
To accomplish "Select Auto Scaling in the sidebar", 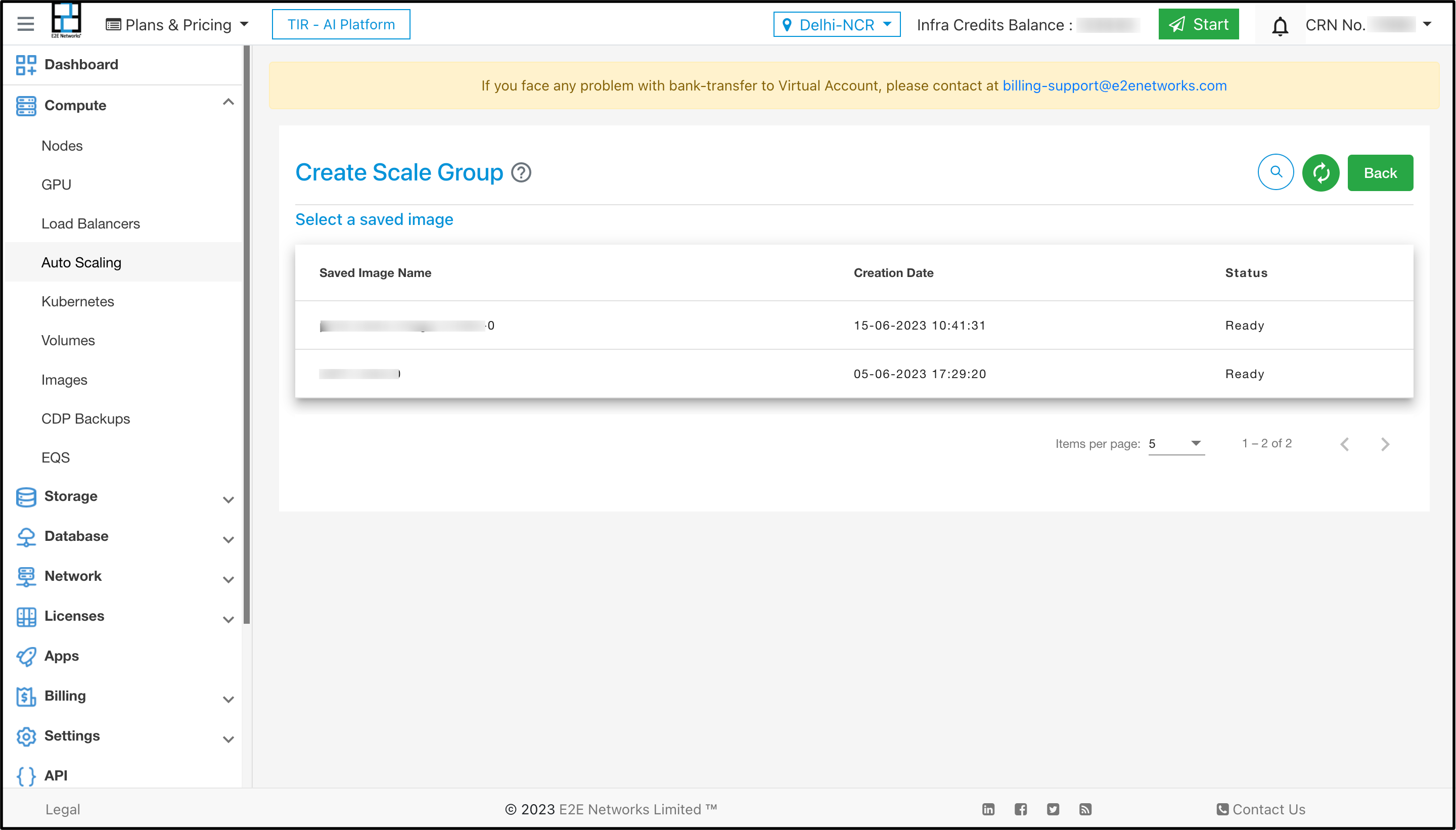I will point(81,262).
